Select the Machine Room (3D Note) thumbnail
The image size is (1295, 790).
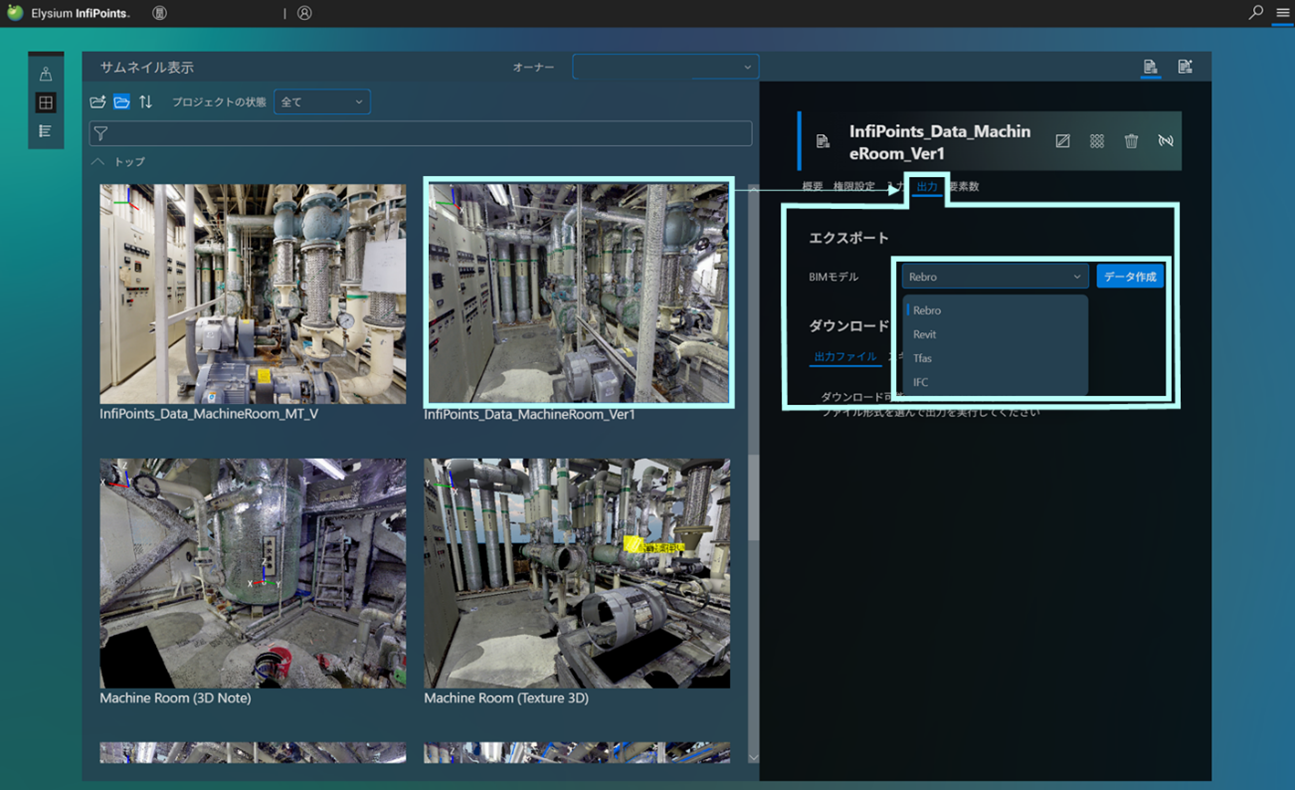pyautogui.click(x=253, y=573)
